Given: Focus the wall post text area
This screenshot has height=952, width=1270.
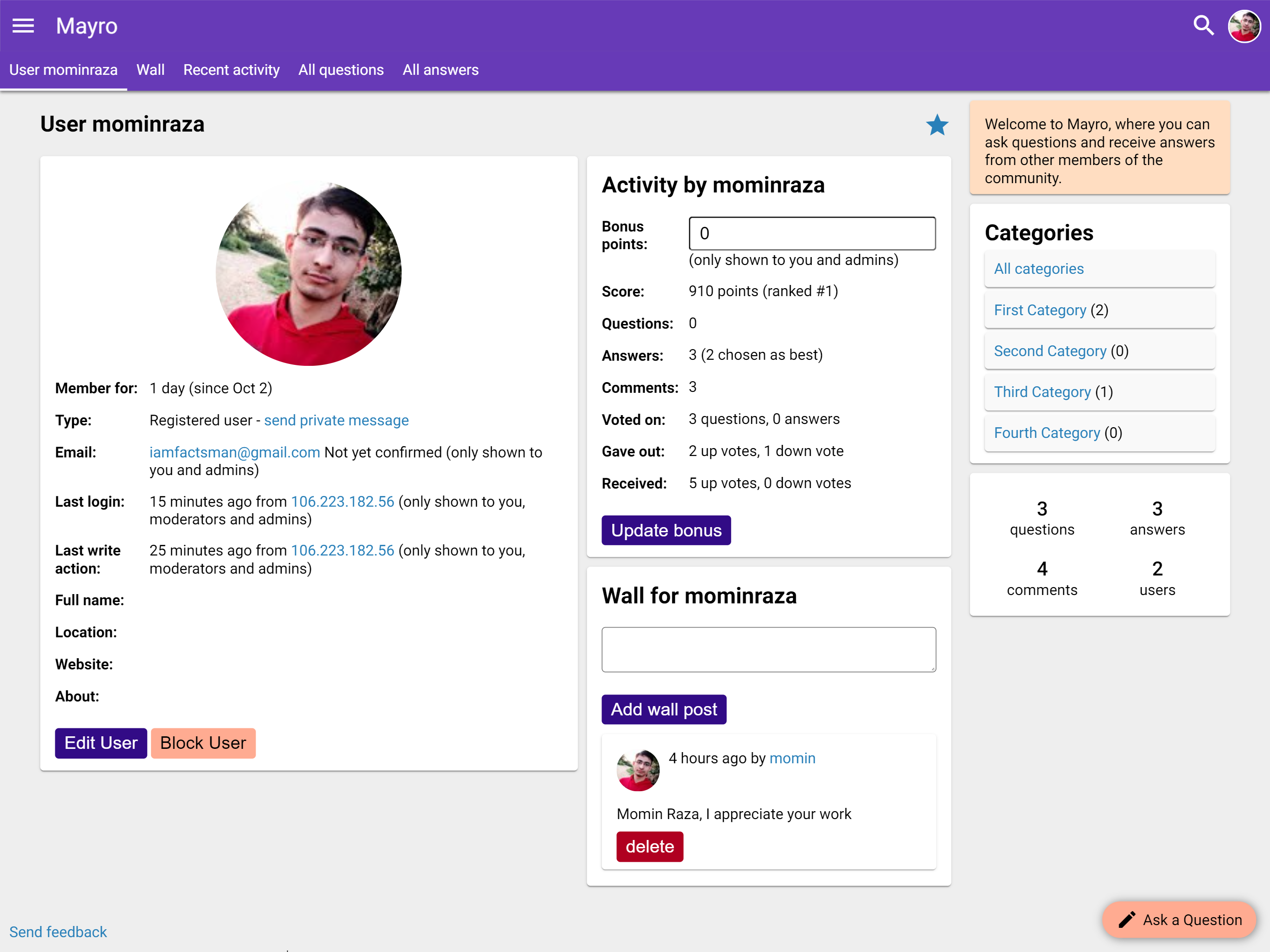Looking at the screenshot, I should 768,649.
